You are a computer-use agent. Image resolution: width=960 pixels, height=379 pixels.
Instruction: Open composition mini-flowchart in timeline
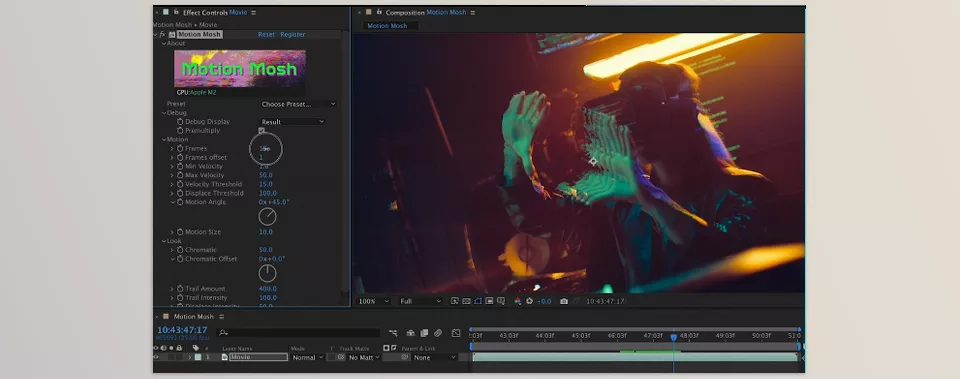pyautogui.click(x=394, y=333)
